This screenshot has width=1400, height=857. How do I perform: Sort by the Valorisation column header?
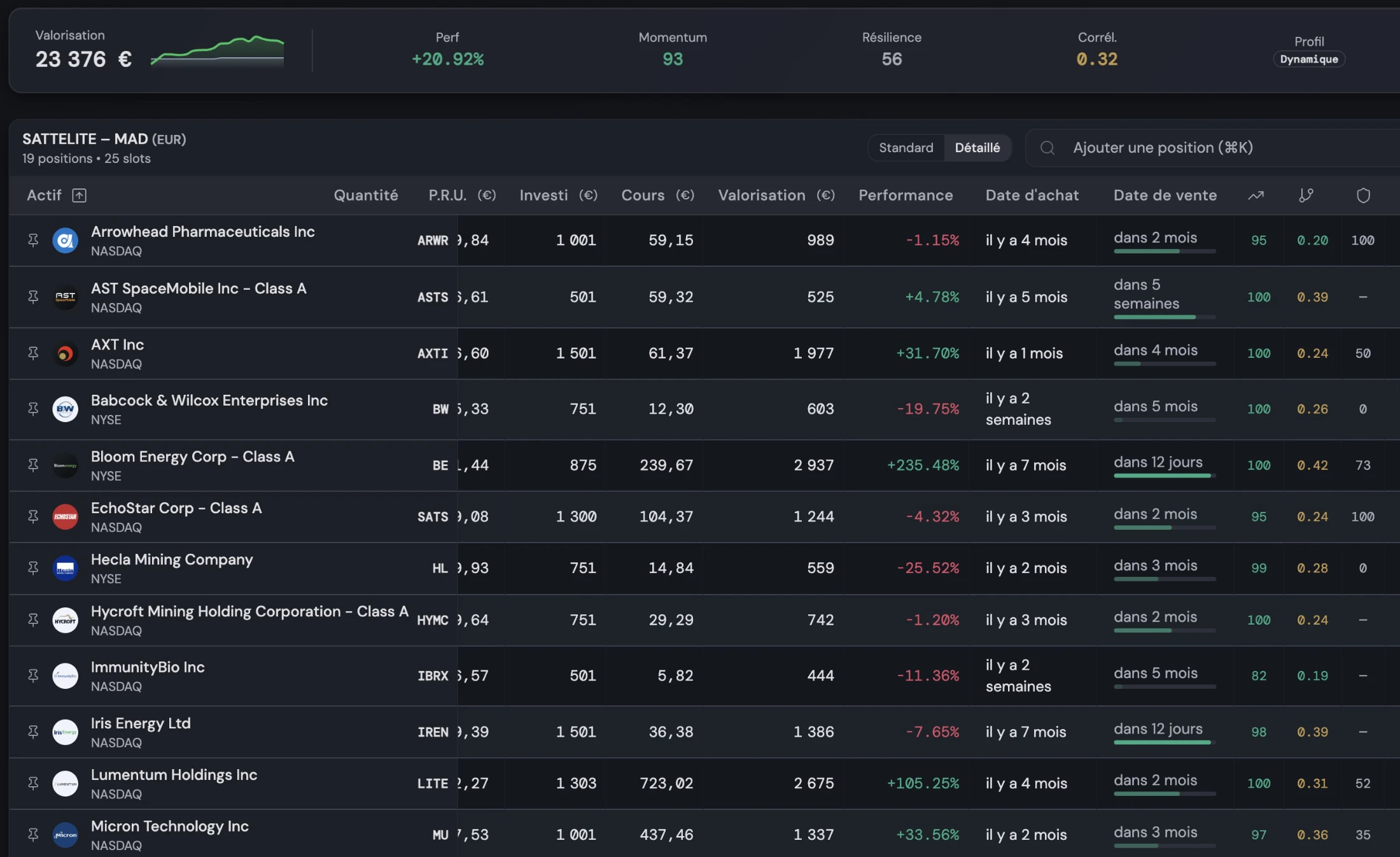point(776,195)
